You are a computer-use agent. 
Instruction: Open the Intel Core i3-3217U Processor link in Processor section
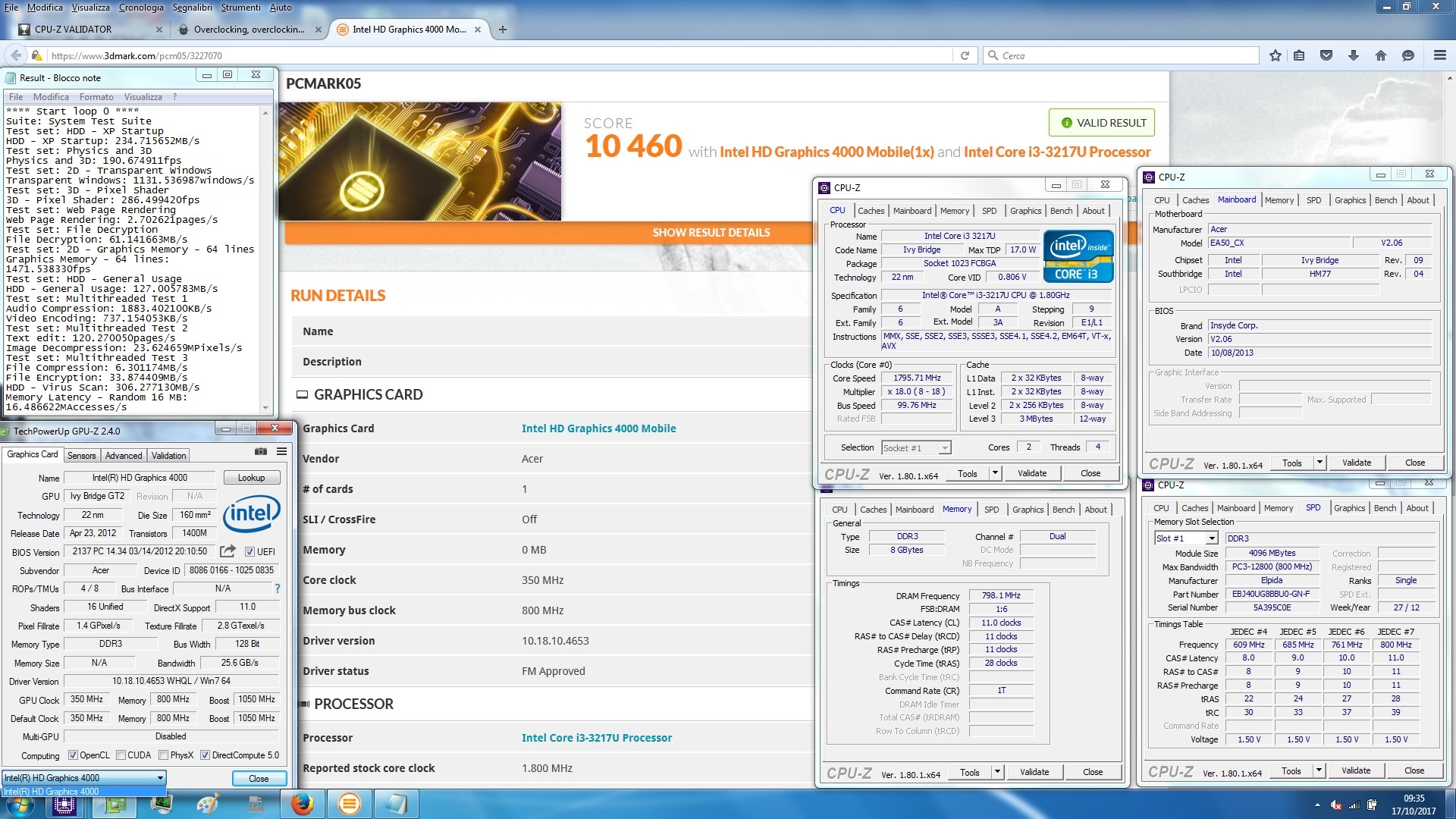tap(597, 738)
